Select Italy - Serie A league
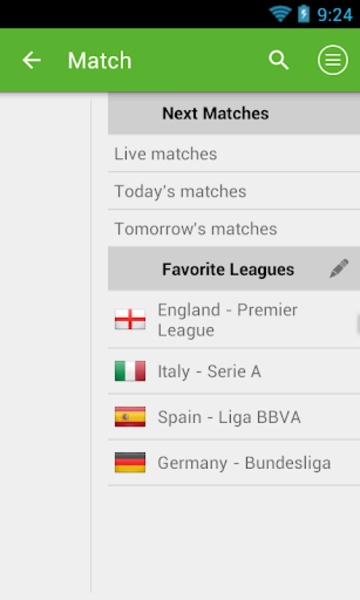Viewport: 360px width, 600px height. click(x=234, y=371)
